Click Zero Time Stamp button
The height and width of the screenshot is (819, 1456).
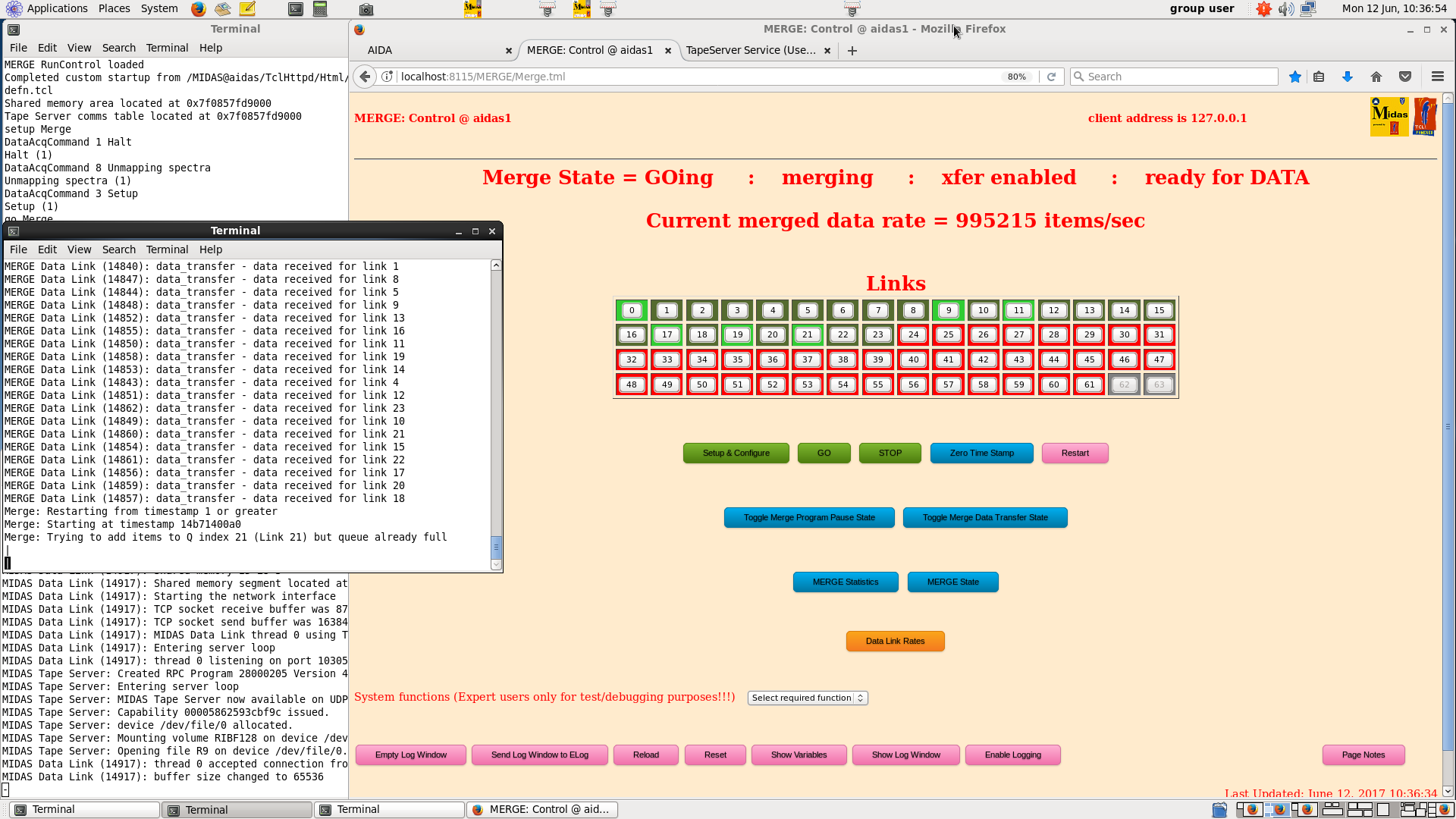click(x=981, y=453)
